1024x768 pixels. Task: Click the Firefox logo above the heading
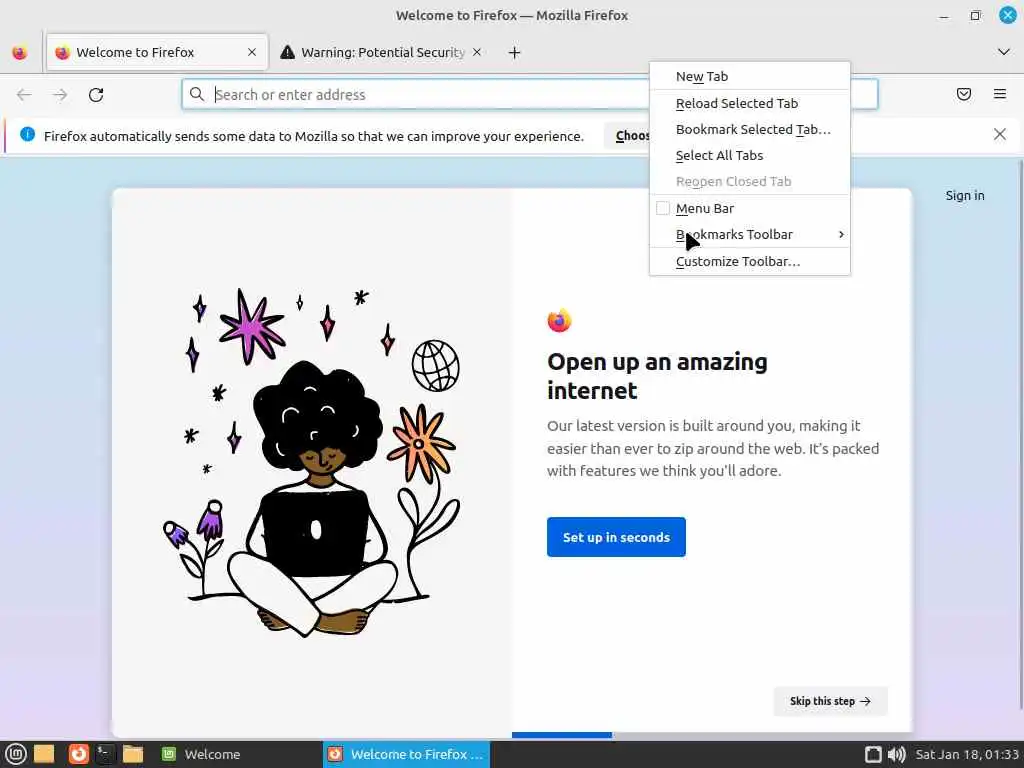[559, 321]
